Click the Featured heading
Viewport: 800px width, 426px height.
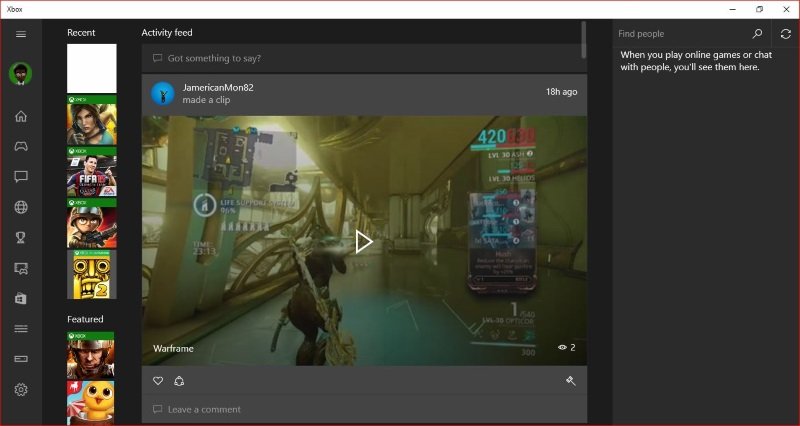click(85, 319)
